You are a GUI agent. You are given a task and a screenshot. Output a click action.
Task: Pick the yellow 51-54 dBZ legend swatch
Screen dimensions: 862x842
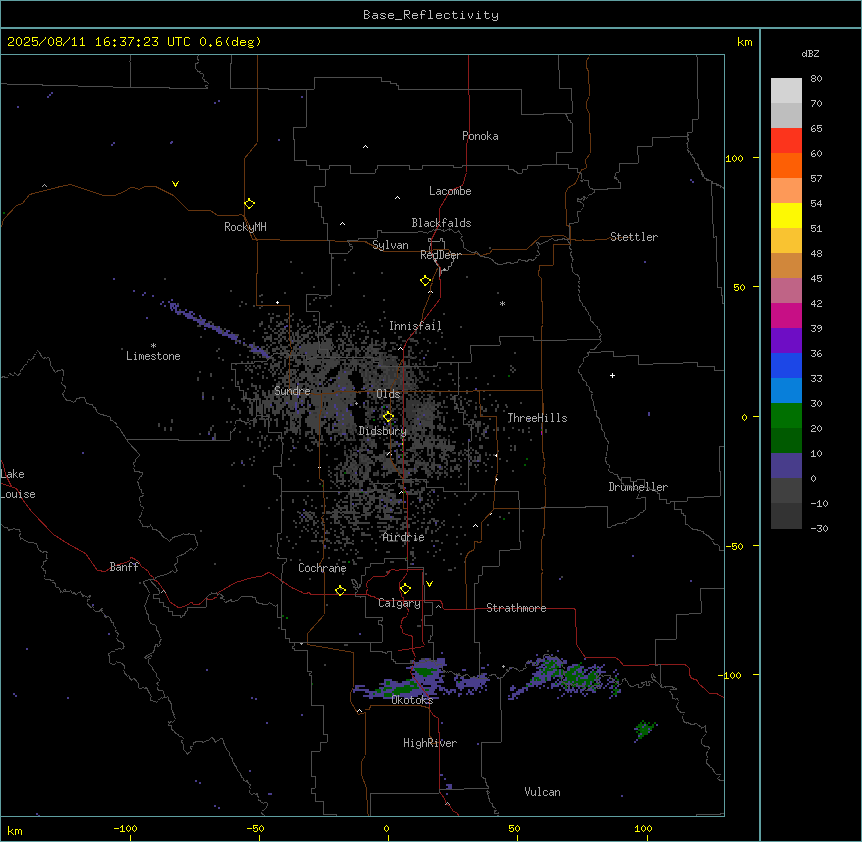(x=786, y=215)
